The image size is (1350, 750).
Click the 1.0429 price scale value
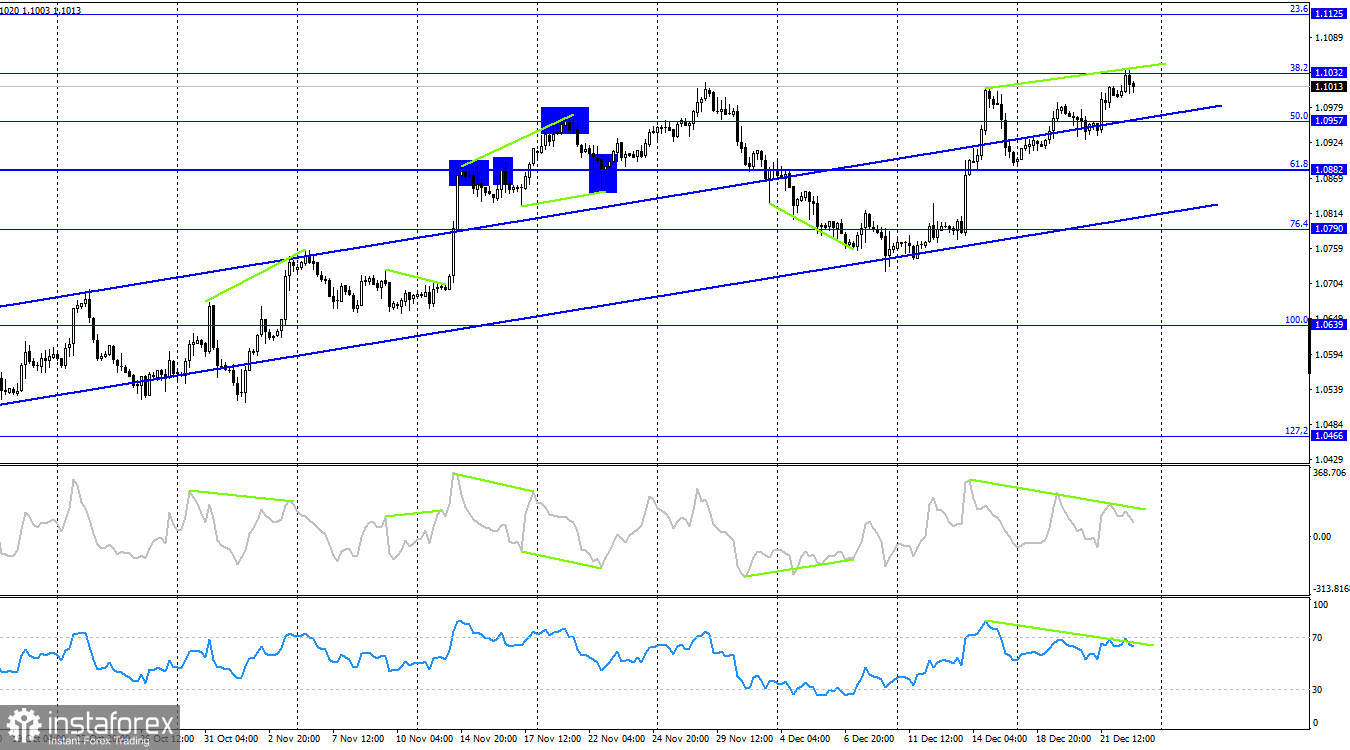tap(1331, 458)
